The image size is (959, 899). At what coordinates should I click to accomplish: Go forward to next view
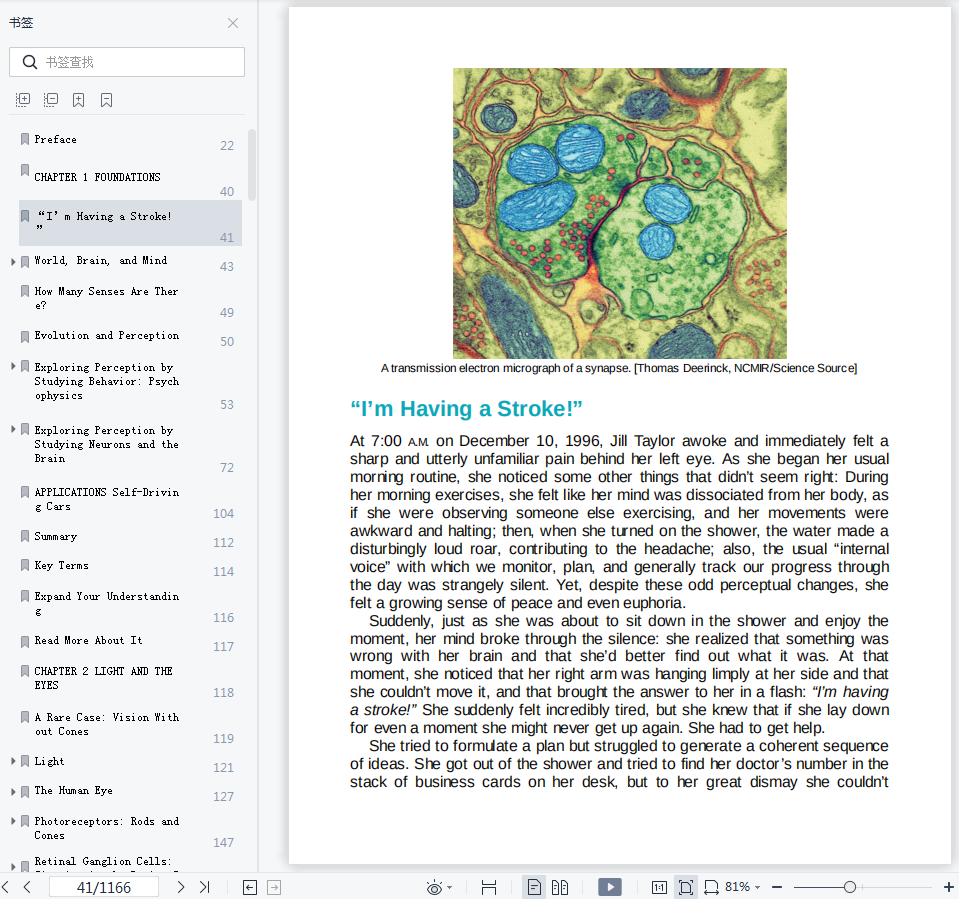click(274, 887)
